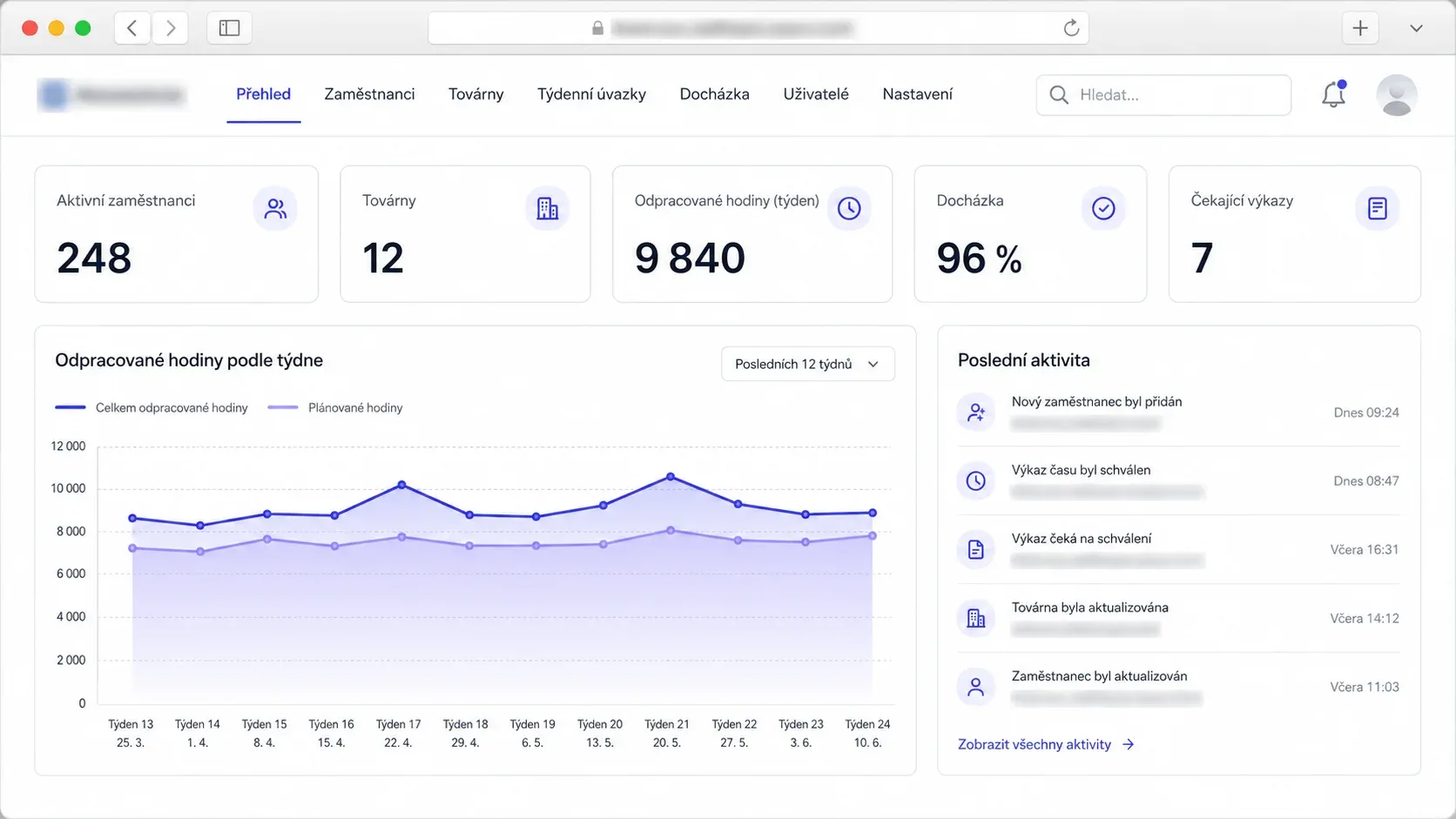Click the Safari forward arrow
This screenshot has width=1456, height=819.
(171, 28)
